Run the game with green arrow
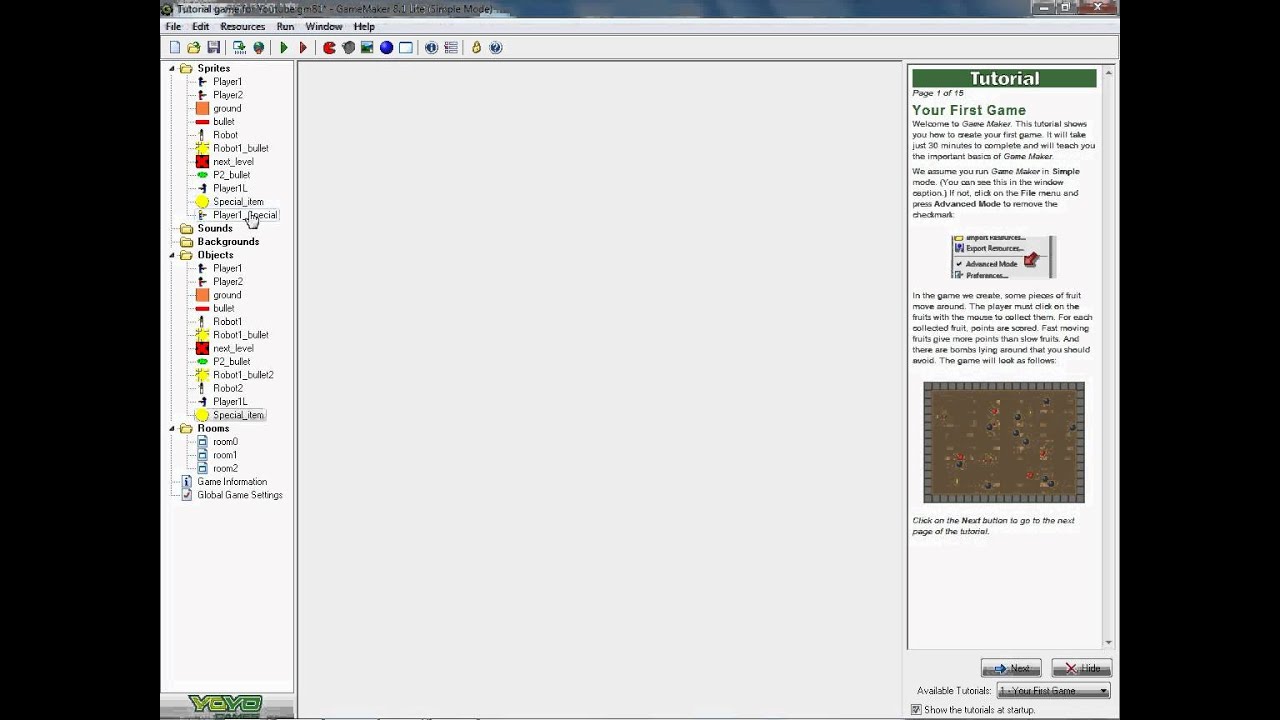Image resolution: width=1280 pixels, height=720 pixels. pyautogui.click(x=284, y=47)
